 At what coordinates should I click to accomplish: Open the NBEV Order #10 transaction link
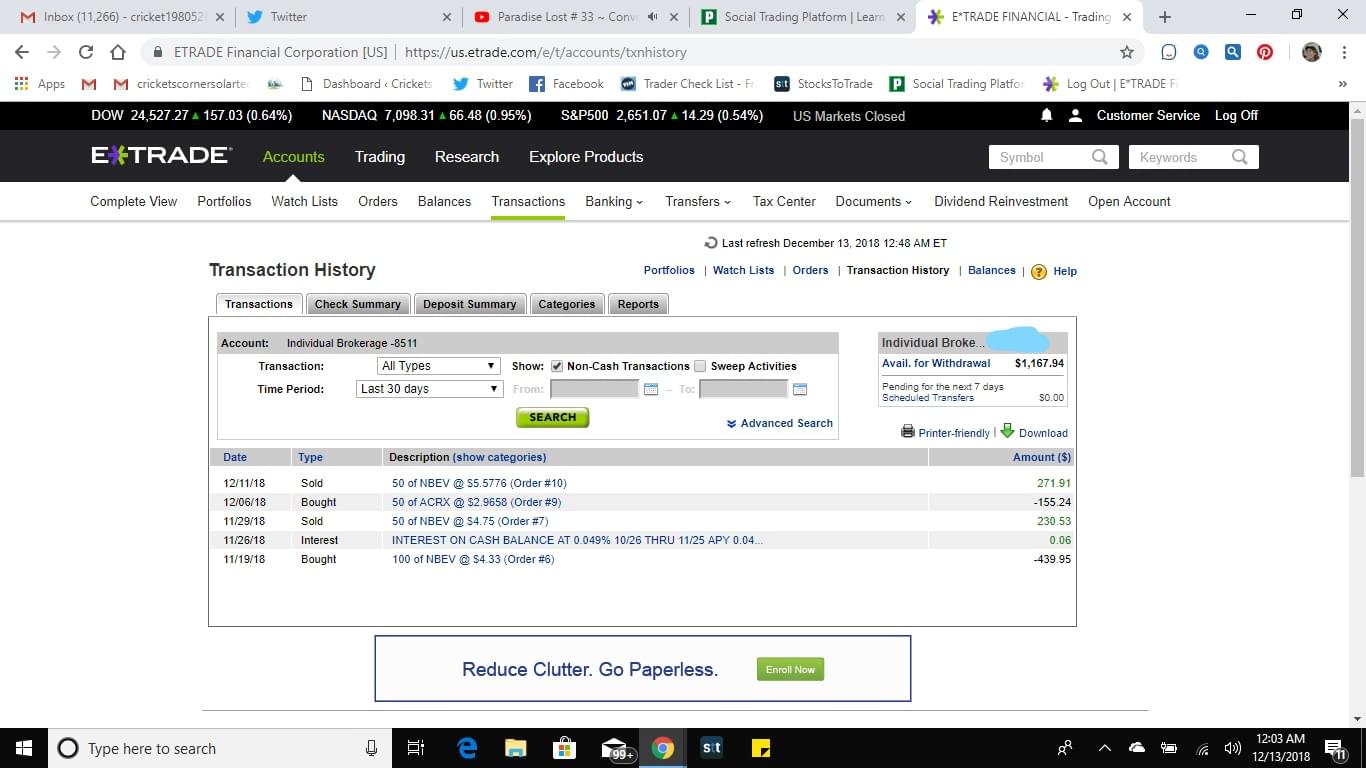click(479, 483)
